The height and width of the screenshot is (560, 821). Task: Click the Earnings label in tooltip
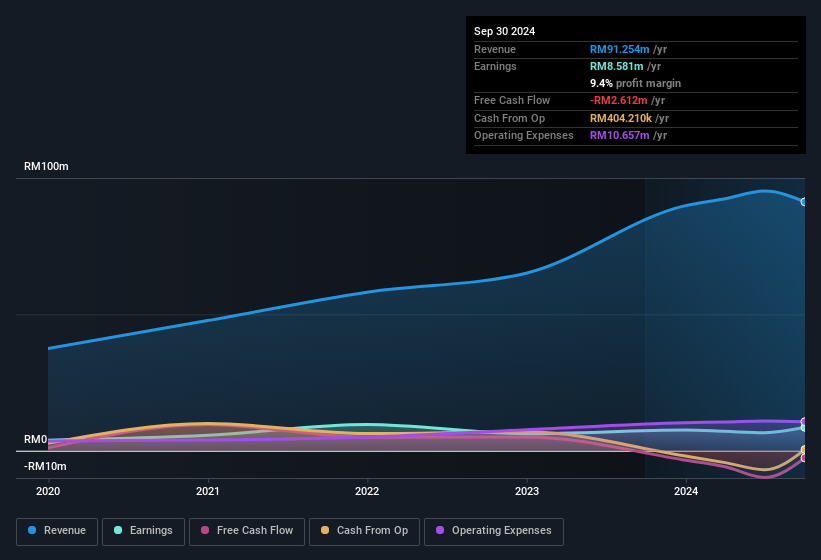click(x=495, y=66)
